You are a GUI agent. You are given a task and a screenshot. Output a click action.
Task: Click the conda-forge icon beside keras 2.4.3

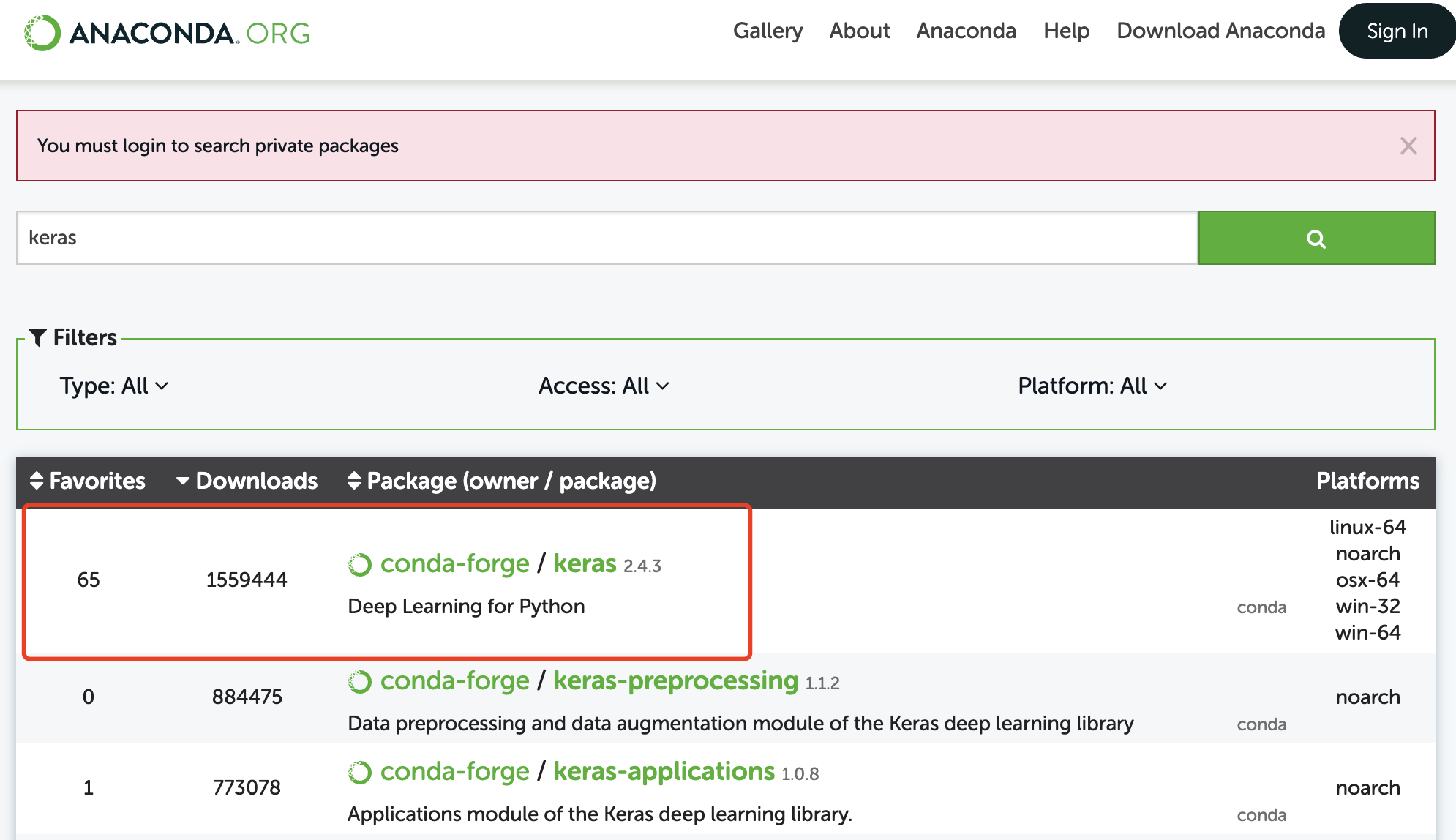click(x=359, y=564)
